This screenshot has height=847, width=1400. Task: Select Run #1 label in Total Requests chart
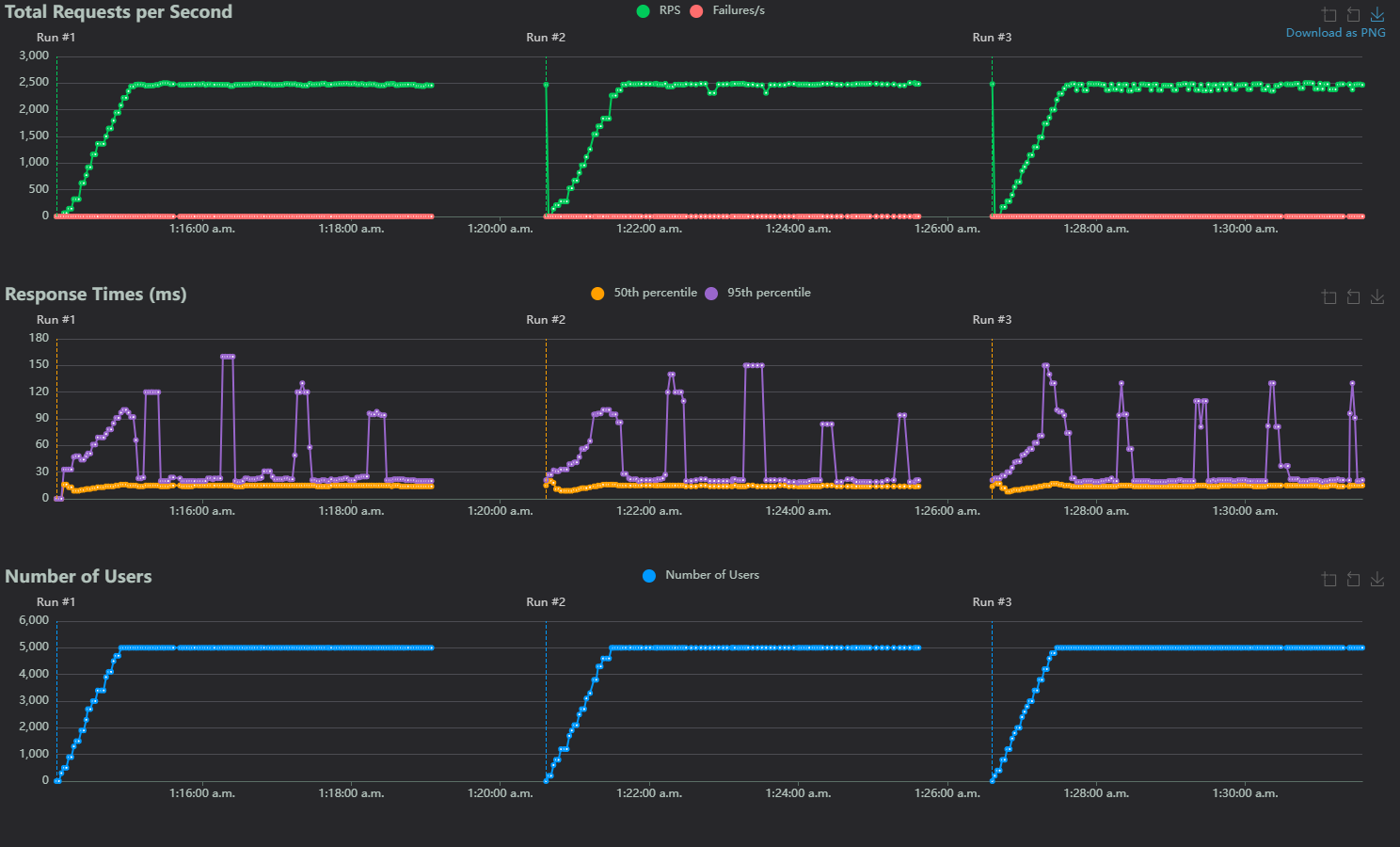56,38
